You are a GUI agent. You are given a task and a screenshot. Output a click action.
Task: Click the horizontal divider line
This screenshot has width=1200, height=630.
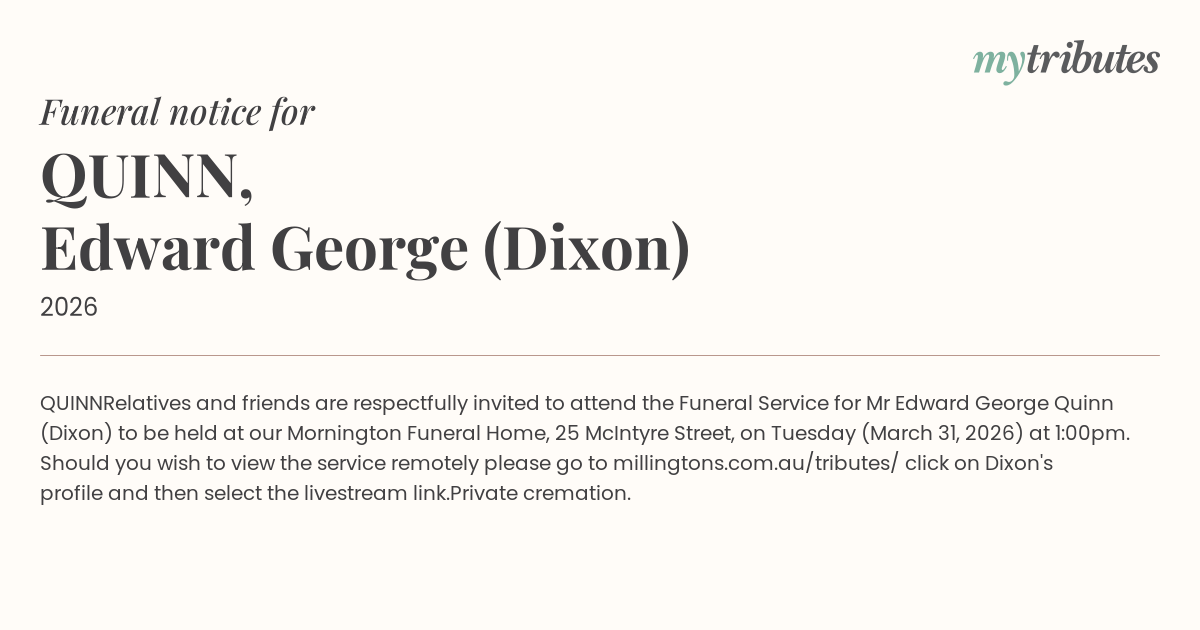(x=600, y=355)
